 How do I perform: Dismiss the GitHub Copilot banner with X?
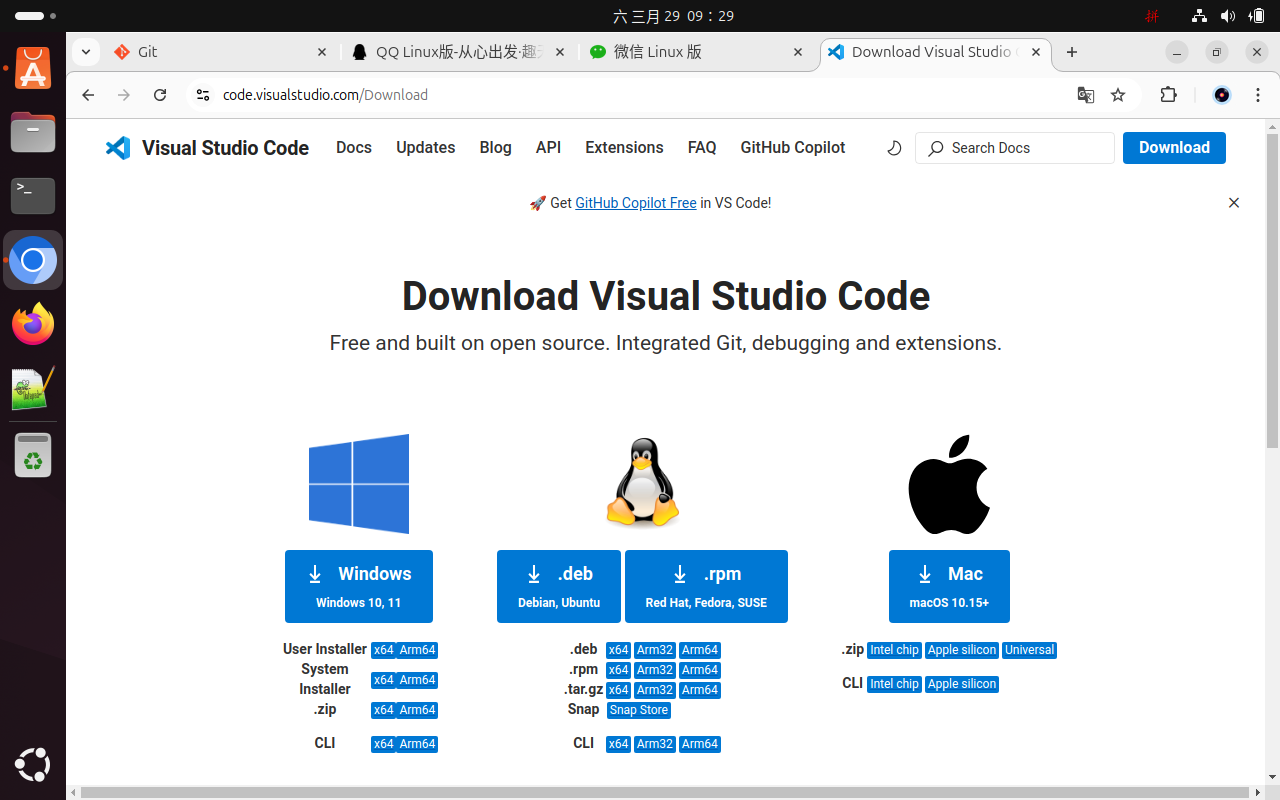coord(1234,203)
